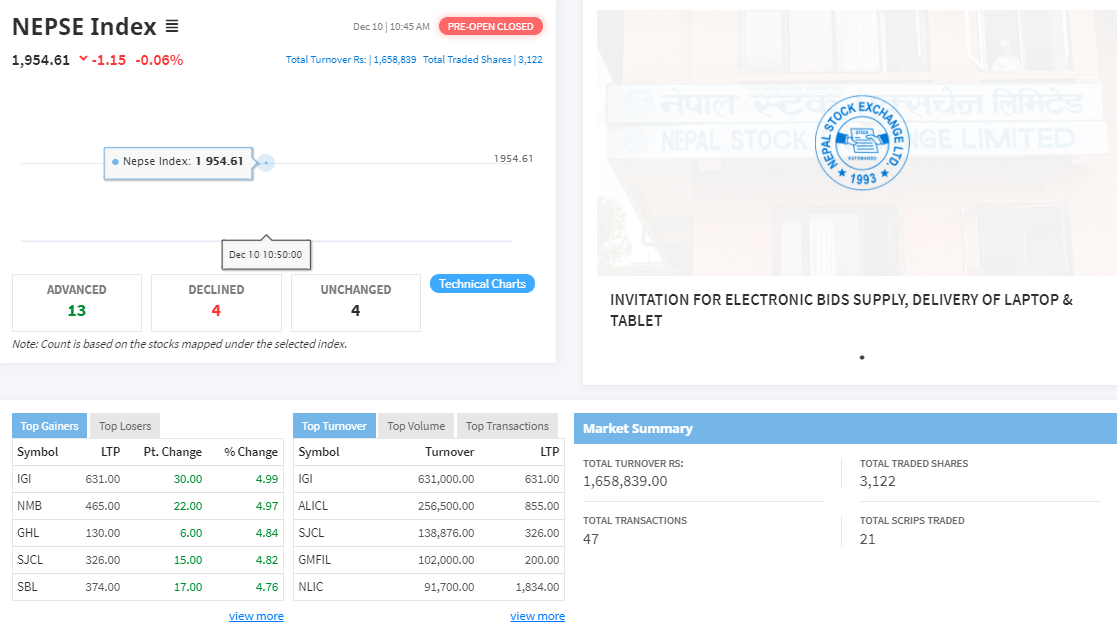Select the Top Turnover tab
This screenshot has height=628, width=1117.
[334, 426]
